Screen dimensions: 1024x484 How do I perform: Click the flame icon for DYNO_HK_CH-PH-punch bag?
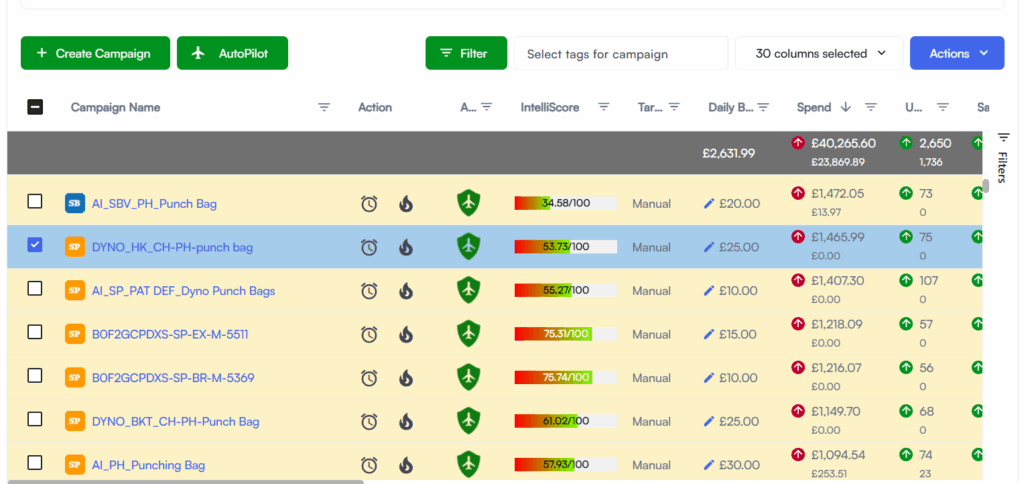point(405,247)
